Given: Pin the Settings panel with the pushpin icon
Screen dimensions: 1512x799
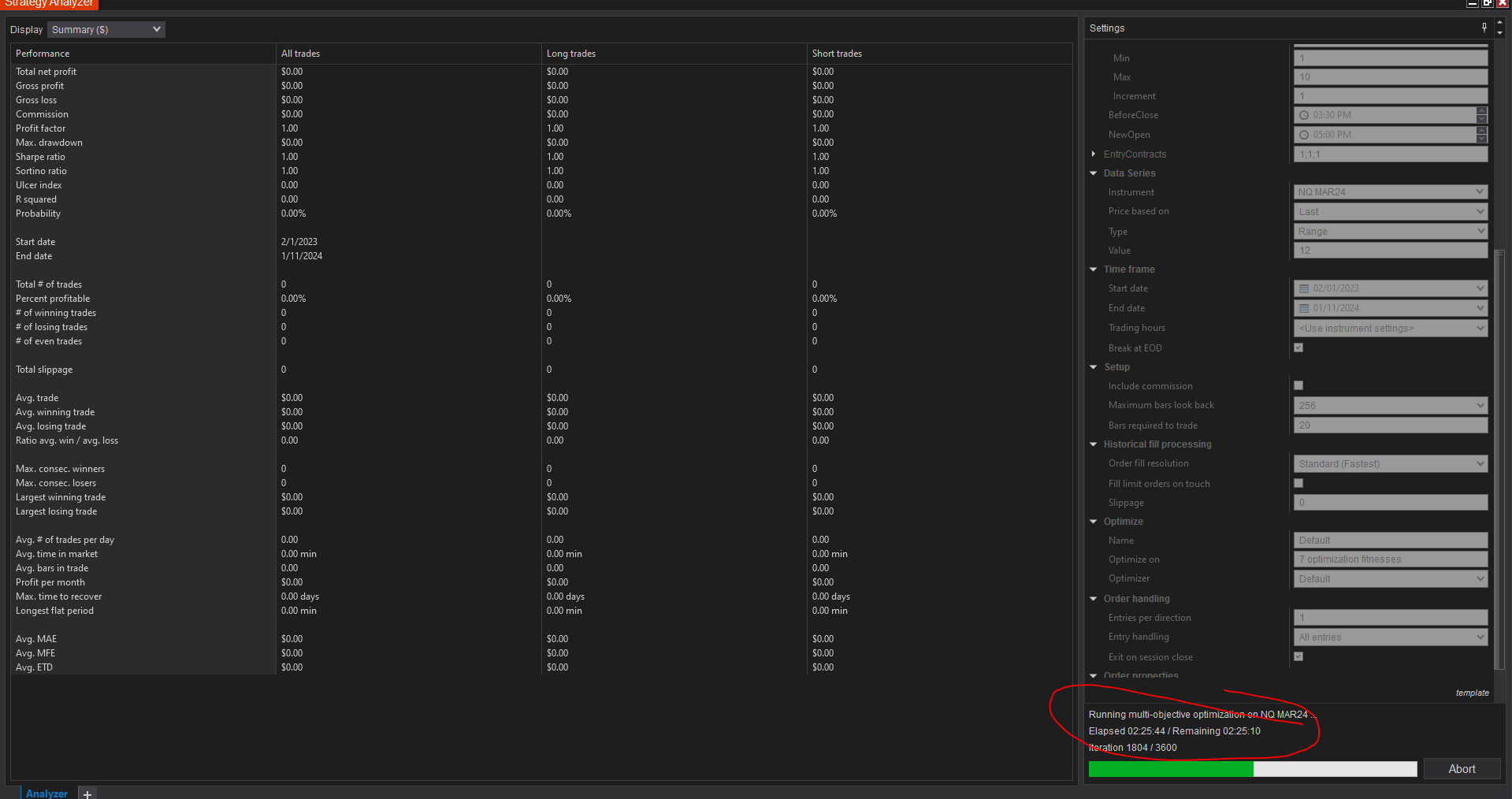Looking at the screenshot, I should [x=1484, y=28].
